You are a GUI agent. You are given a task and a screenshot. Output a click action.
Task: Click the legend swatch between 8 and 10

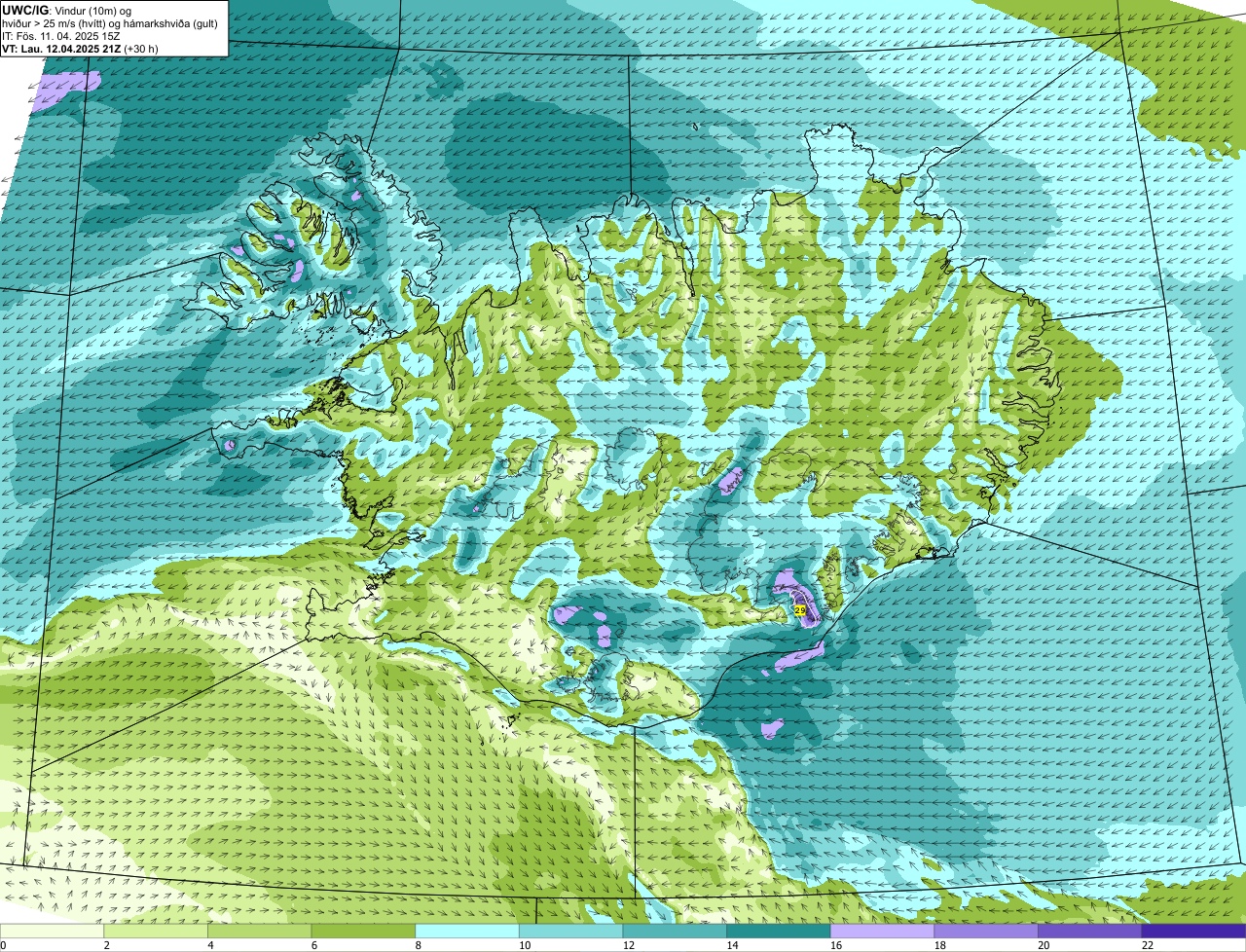467,931
